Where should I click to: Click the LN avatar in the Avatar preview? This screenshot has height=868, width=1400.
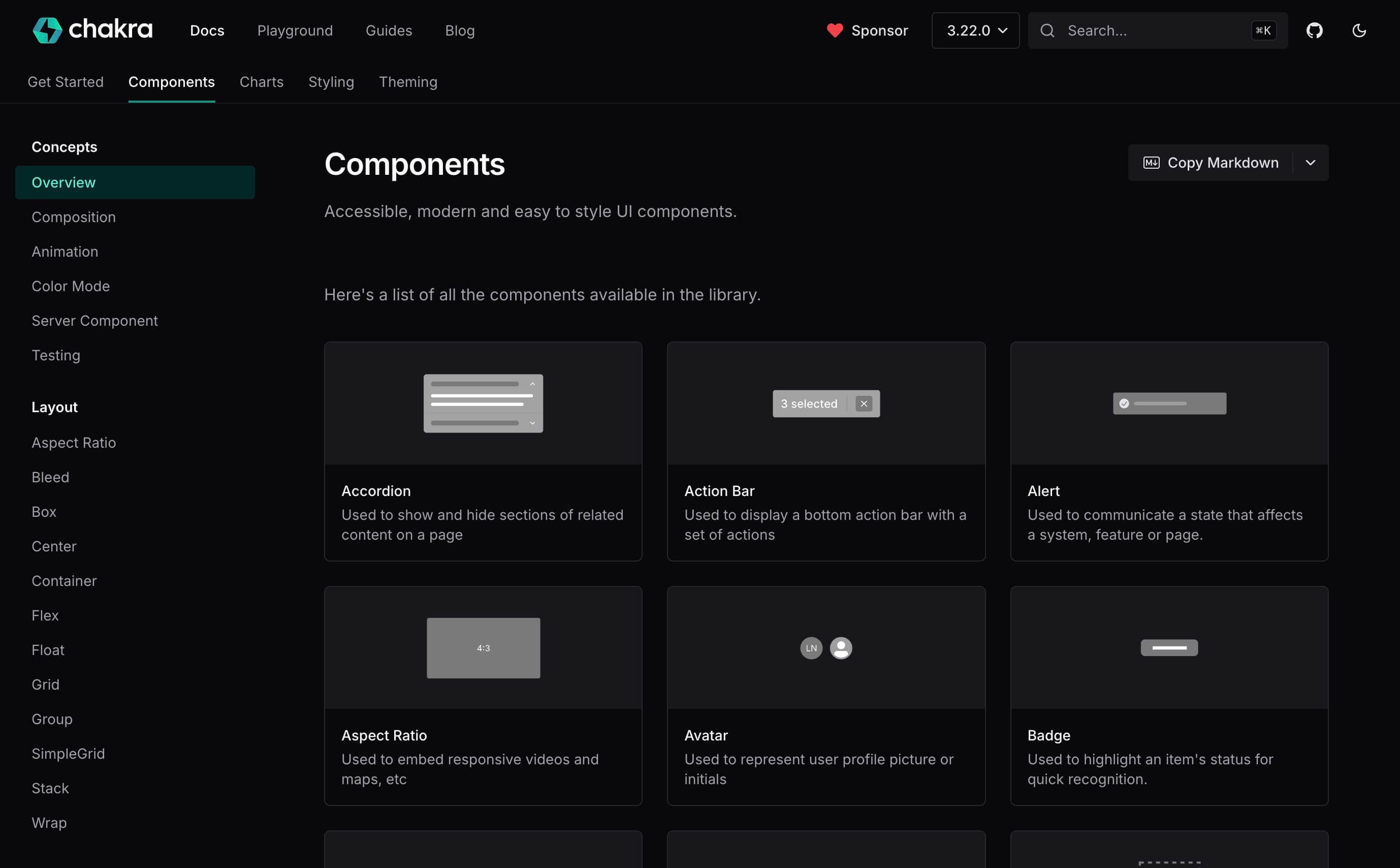pos(811,648)
